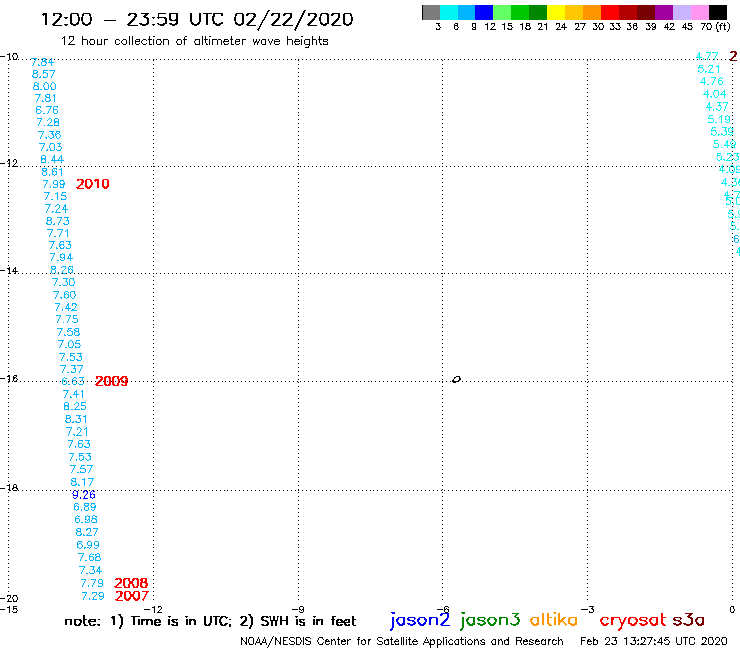Click the 8.17 wave height value
Viewport: 740px width, 650px height.
tap(82, 482)
